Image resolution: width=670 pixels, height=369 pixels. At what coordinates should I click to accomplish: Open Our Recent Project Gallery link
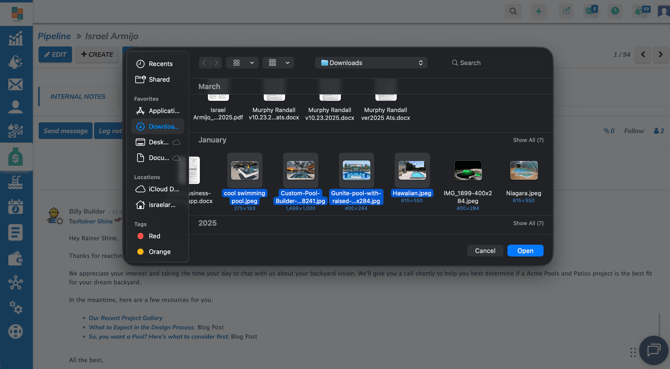point(126,318)
